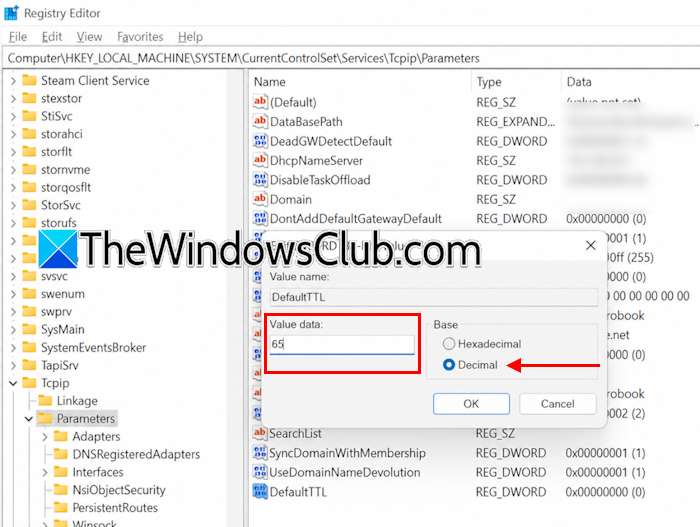The image size is (700, 527).
Task: Select the stornvme folder icon
Action: click(29, 169)
